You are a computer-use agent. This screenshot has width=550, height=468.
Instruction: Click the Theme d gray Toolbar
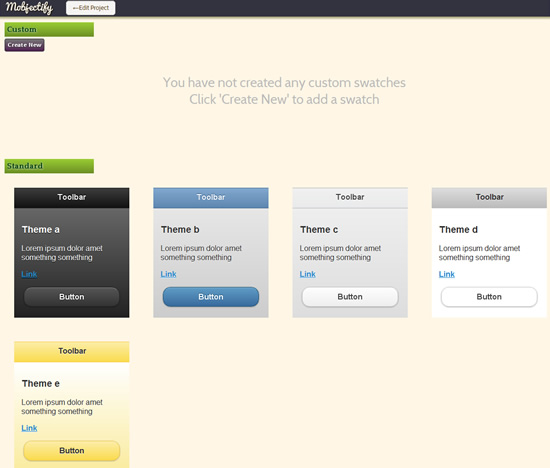click(489, 198)
